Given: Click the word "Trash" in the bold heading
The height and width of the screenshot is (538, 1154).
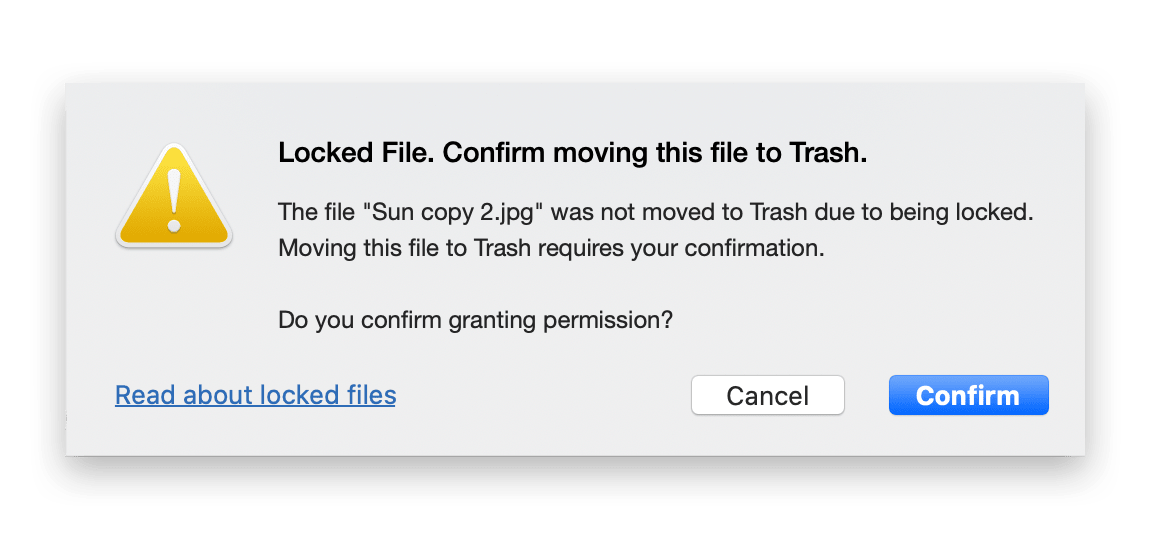Looking at the screenshot, I should coord(828,154).
